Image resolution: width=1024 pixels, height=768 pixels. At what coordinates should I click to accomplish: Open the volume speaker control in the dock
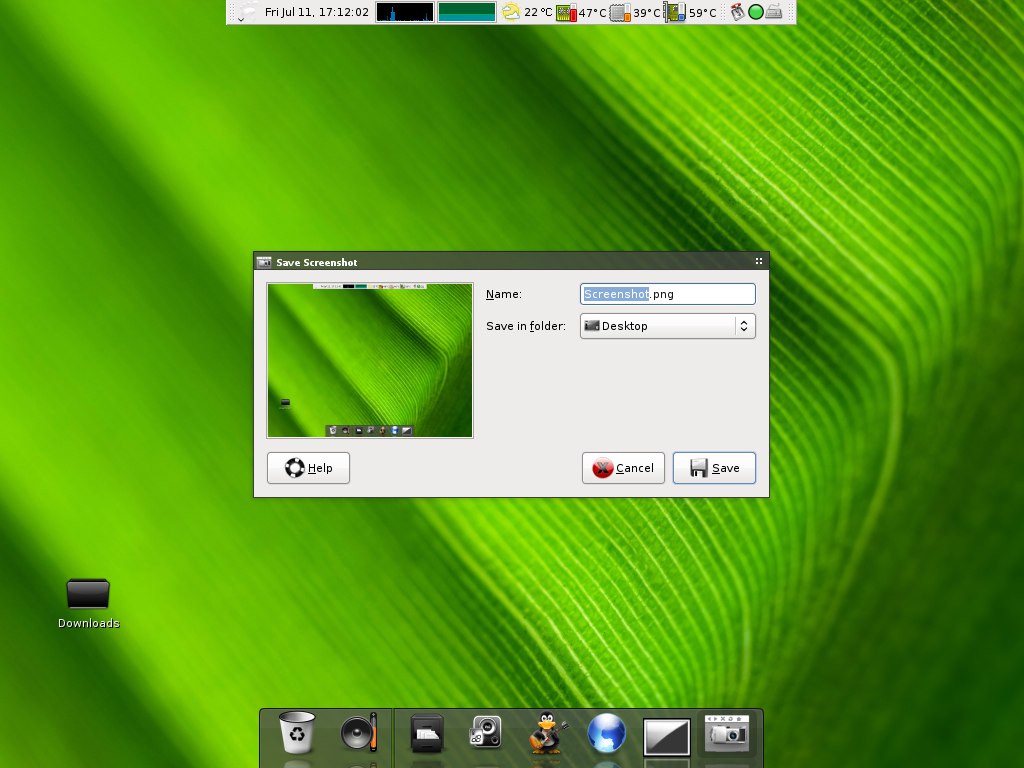click(x=359, y=732)
